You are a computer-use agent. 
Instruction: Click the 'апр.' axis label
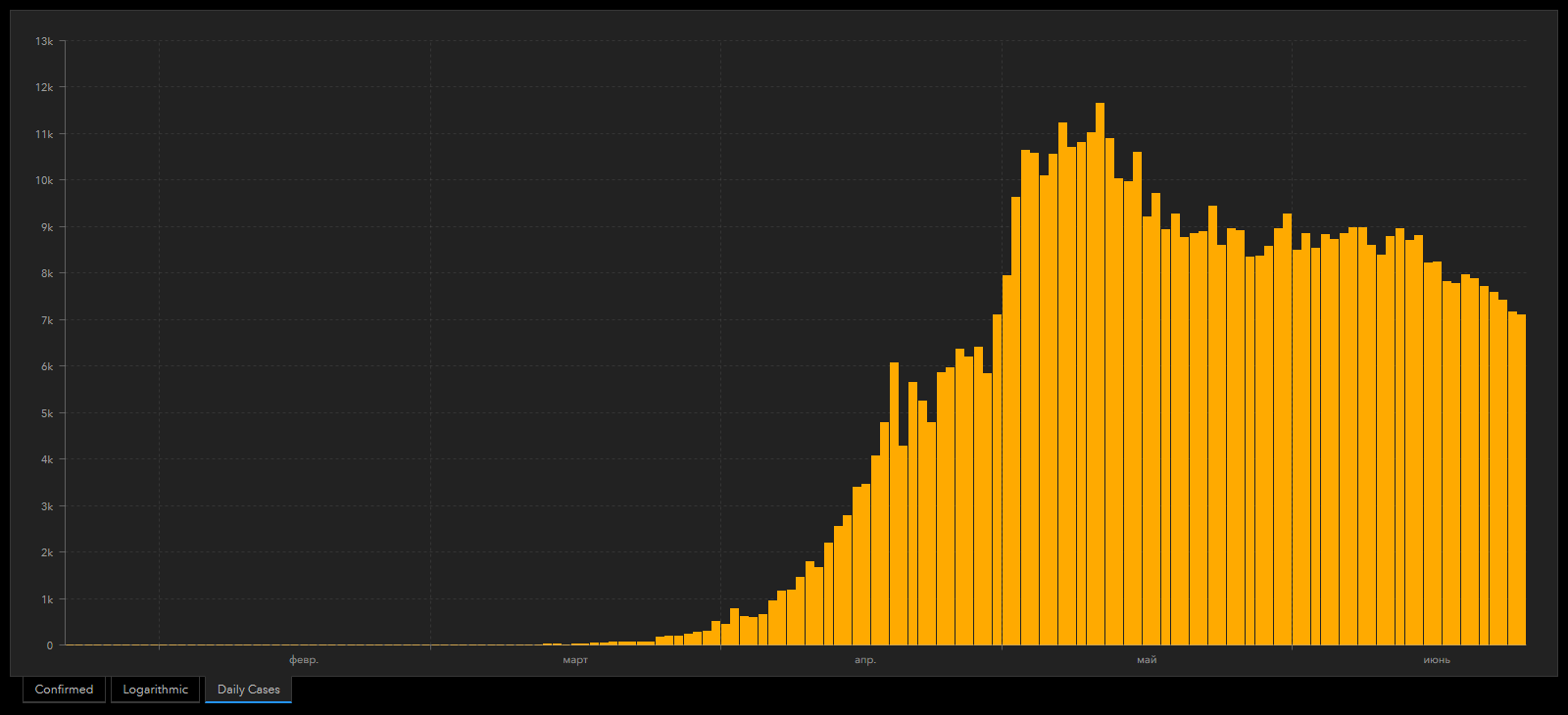[865, 660]
